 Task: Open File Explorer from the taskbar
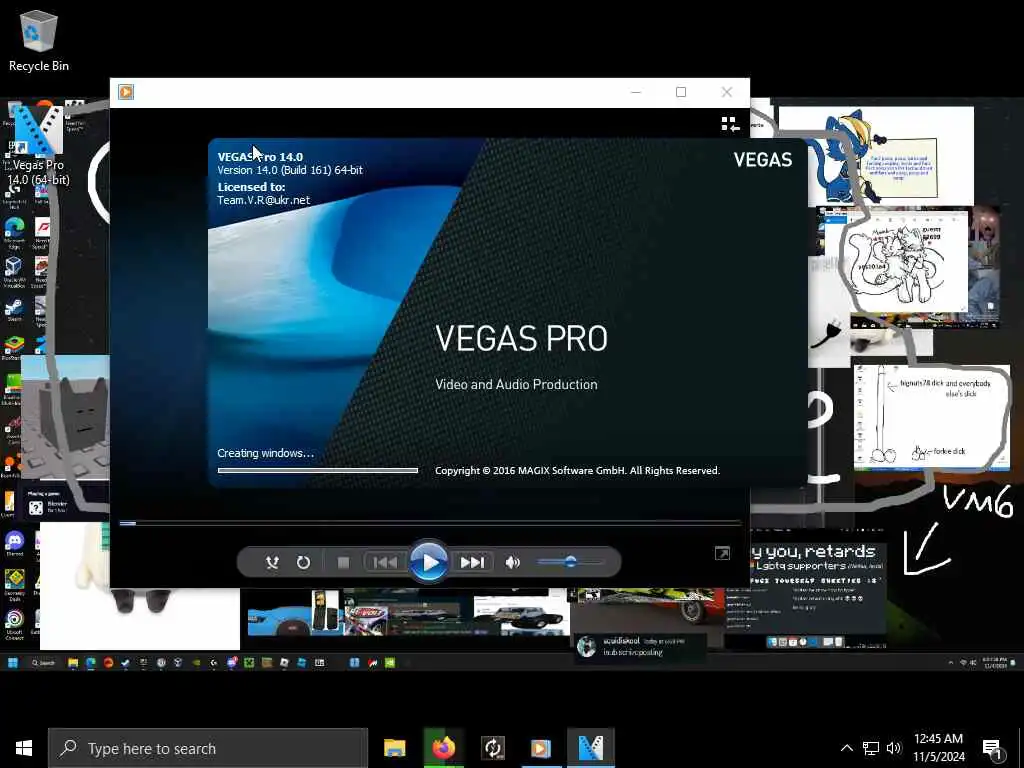point(394,748)
